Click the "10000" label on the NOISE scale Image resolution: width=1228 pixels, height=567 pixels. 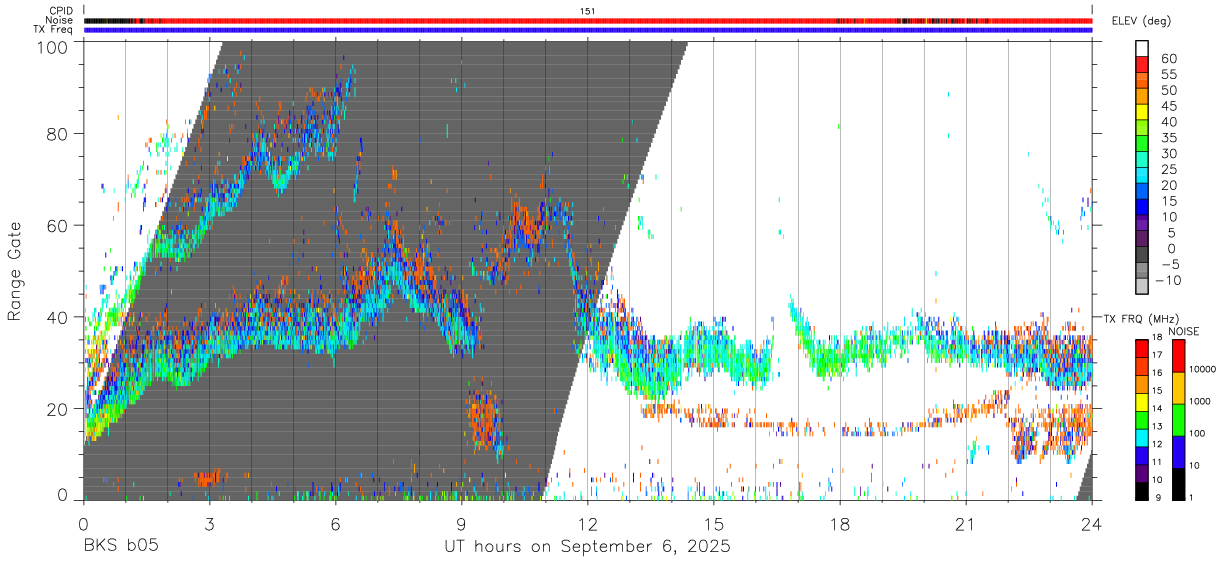point(1203,370)
